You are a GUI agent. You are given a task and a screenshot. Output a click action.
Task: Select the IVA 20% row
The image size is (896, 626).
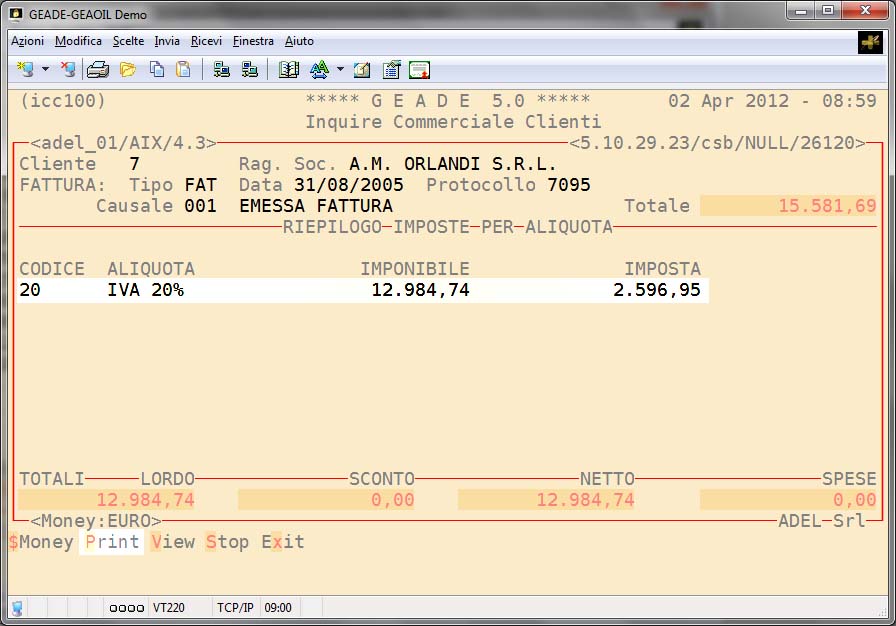(x=362, y=291)
